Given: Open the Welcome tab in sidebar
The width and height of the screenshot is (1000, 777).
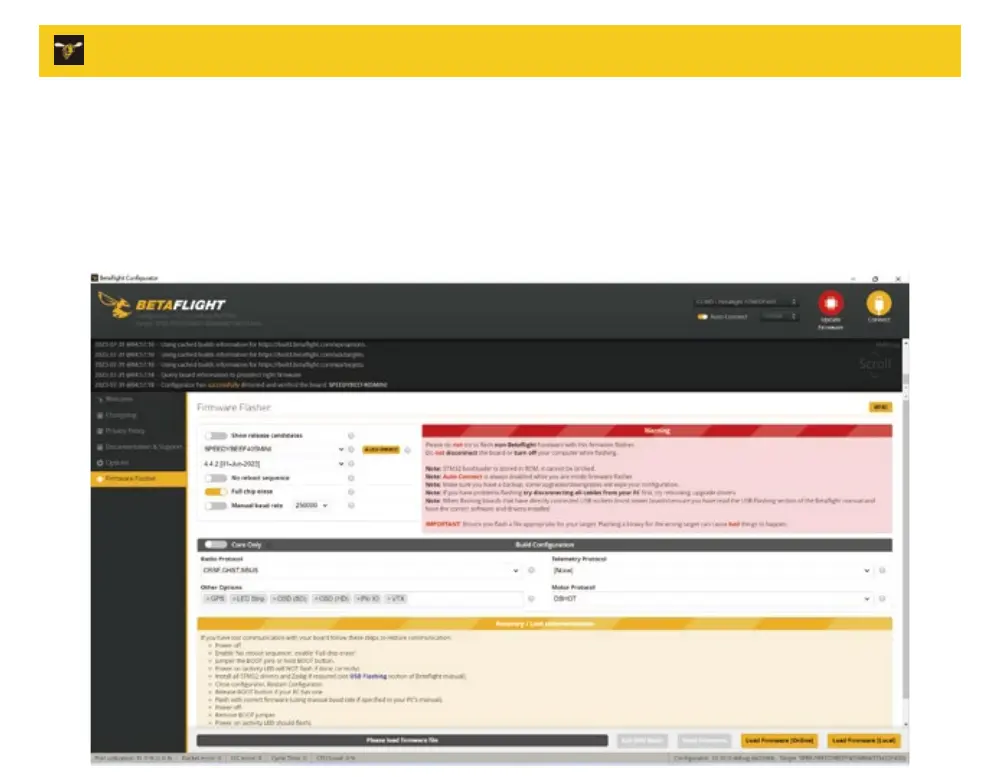Looking at the screenshot, I should point(138,399).
